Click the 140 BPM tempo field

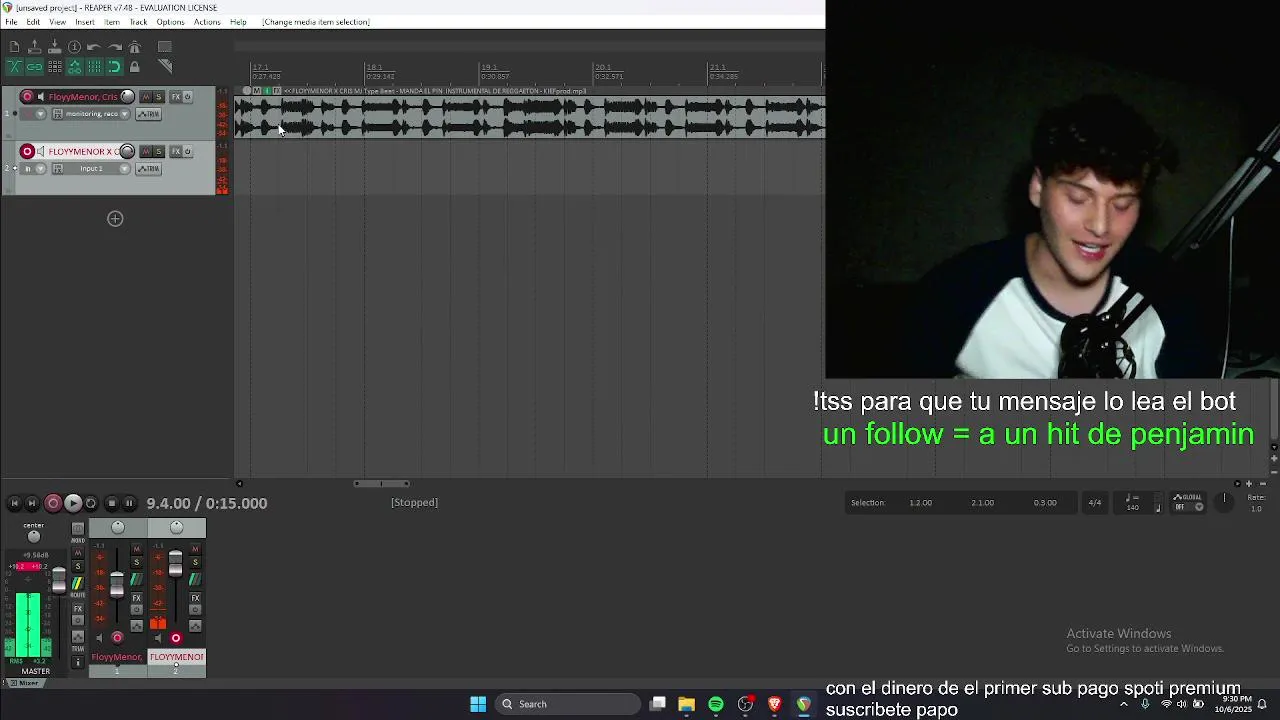point(1133,507)
